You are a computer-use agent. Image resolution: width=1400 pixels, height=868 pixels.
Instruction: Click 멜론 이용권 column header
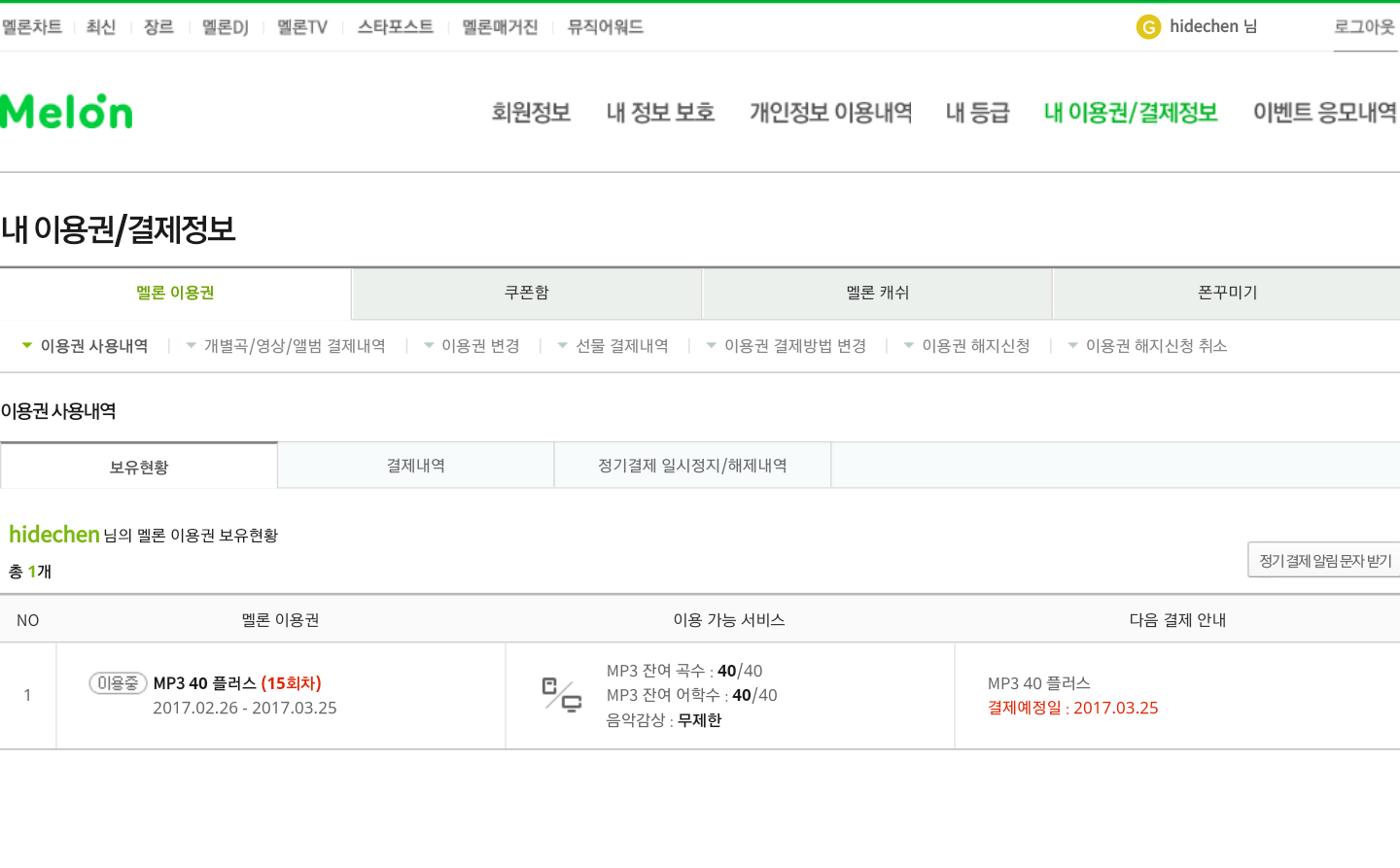point(280,620)
